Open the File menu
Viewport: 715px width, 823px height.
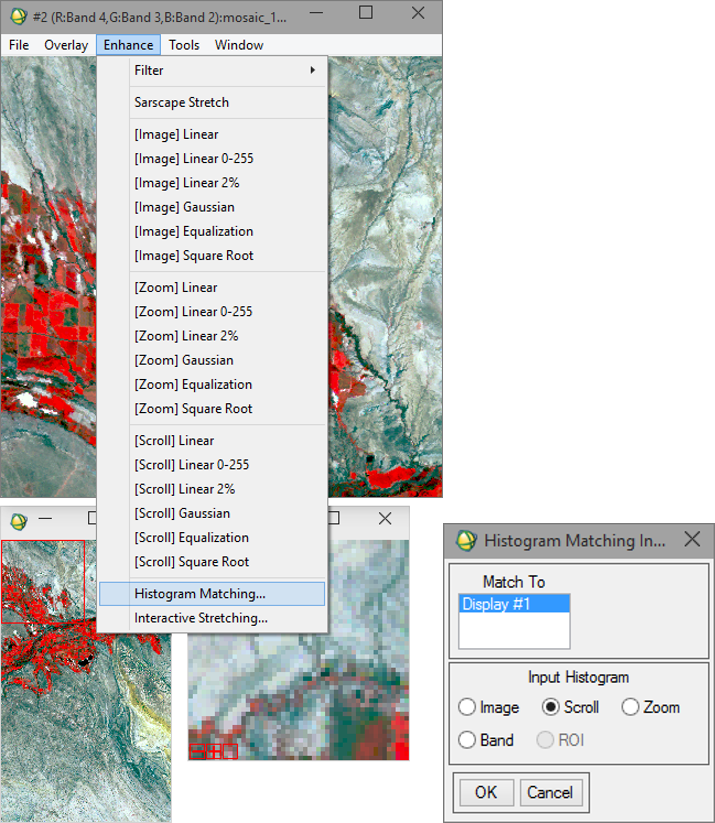pos(19,45)
